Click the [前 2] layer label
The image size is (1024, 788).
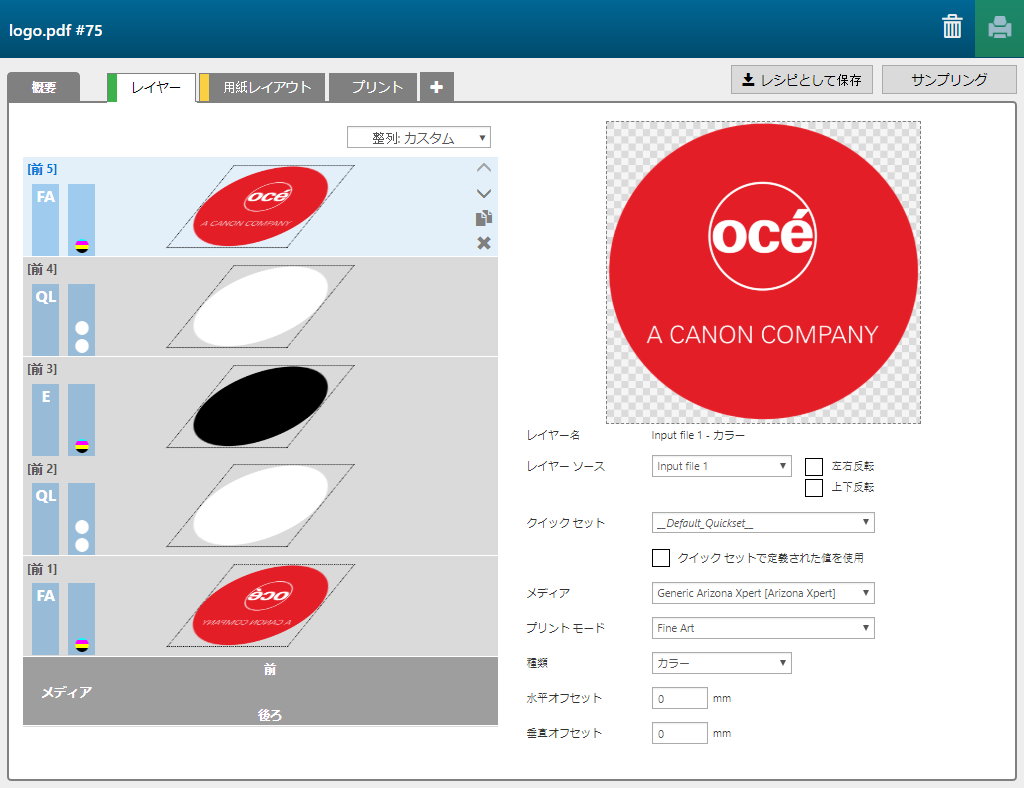click(x=42, y=469)
